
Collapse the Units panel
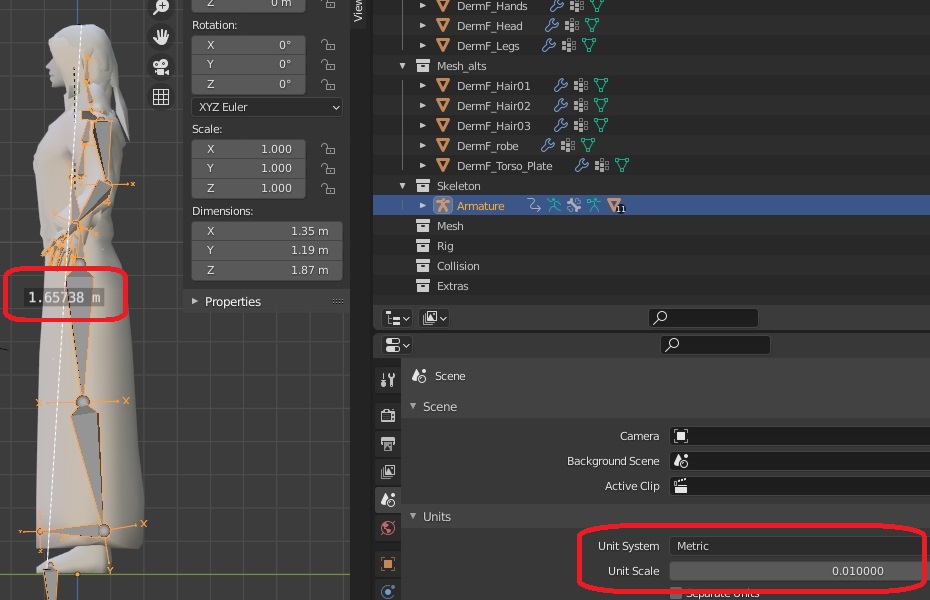pyautogui.click(x=413, y=516)
